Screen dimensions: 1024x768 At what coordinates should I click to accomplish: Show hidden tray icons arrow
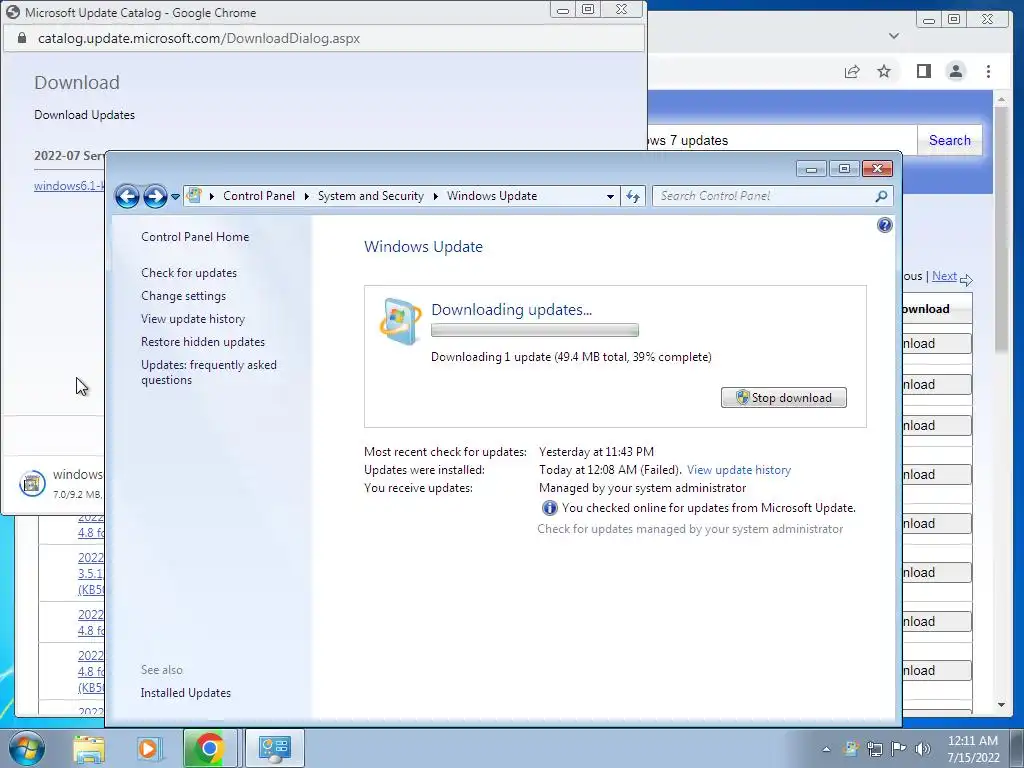pos(826,749)
